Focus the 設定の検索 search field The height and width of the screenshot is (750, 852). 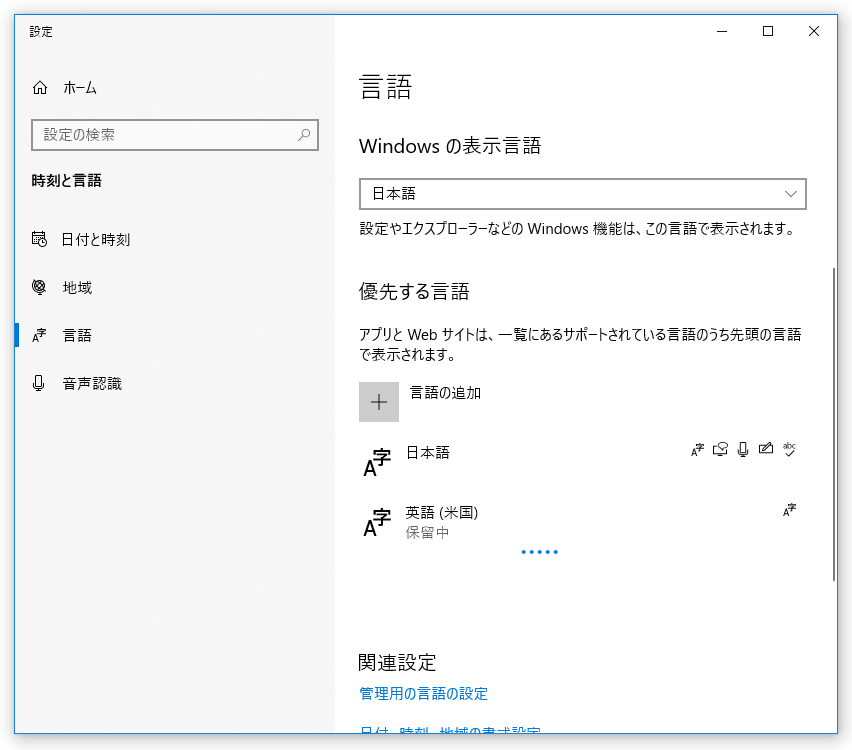point(175,135)
